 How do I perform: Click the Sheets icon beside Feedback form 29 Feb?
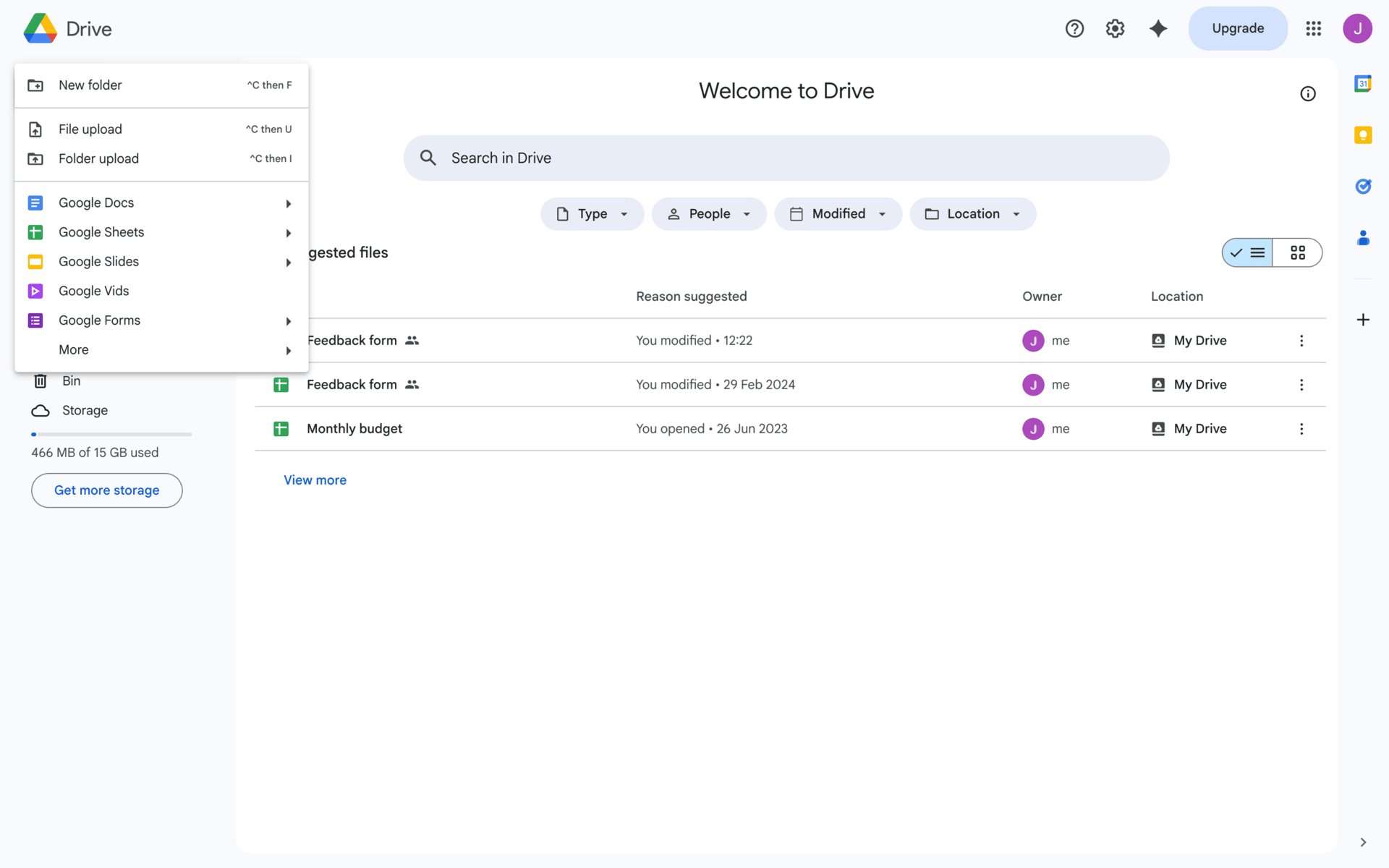tap(281, 385)
